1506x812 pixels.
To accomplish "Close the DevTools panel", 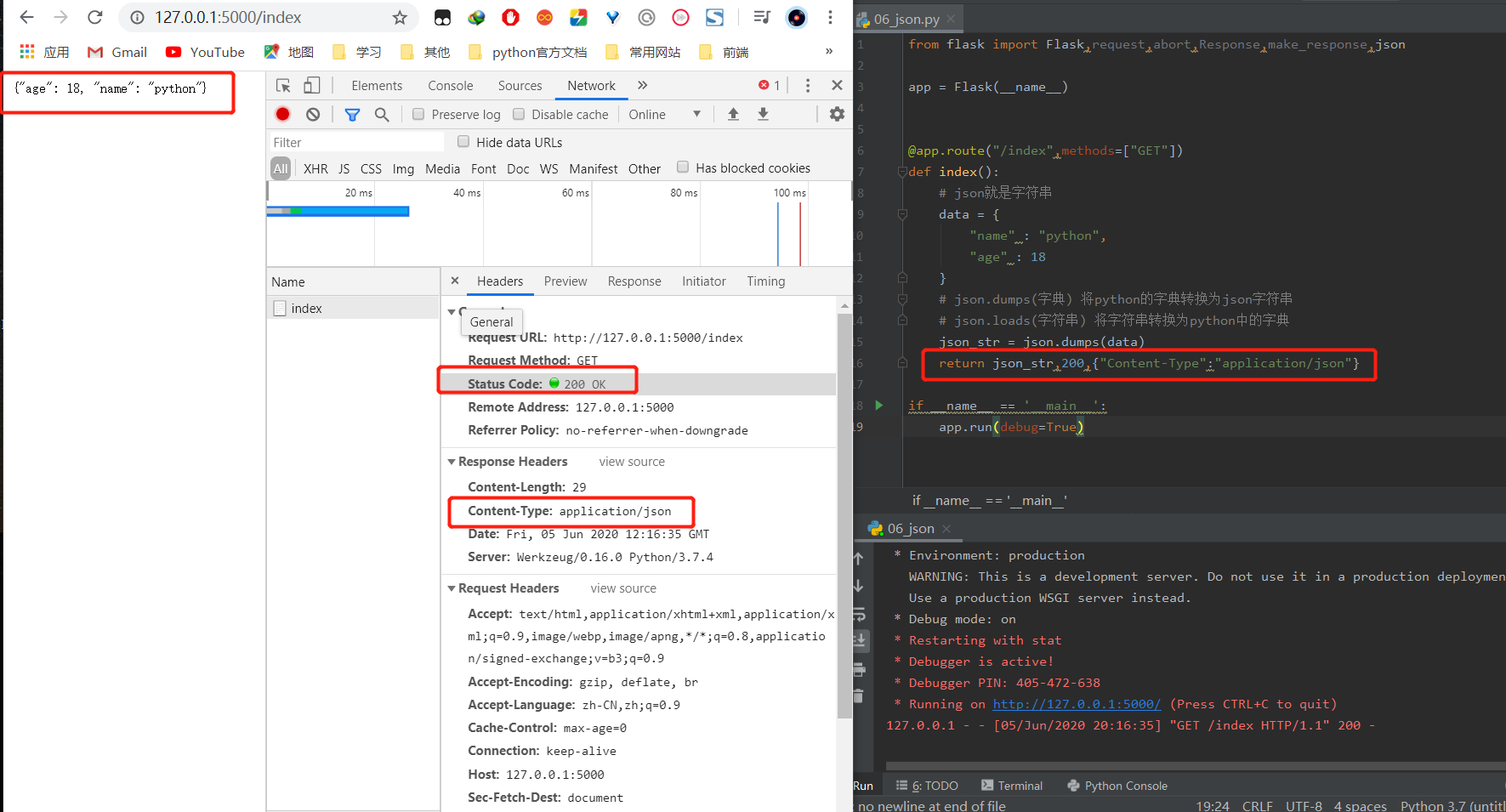I will [x=837, y=85].
